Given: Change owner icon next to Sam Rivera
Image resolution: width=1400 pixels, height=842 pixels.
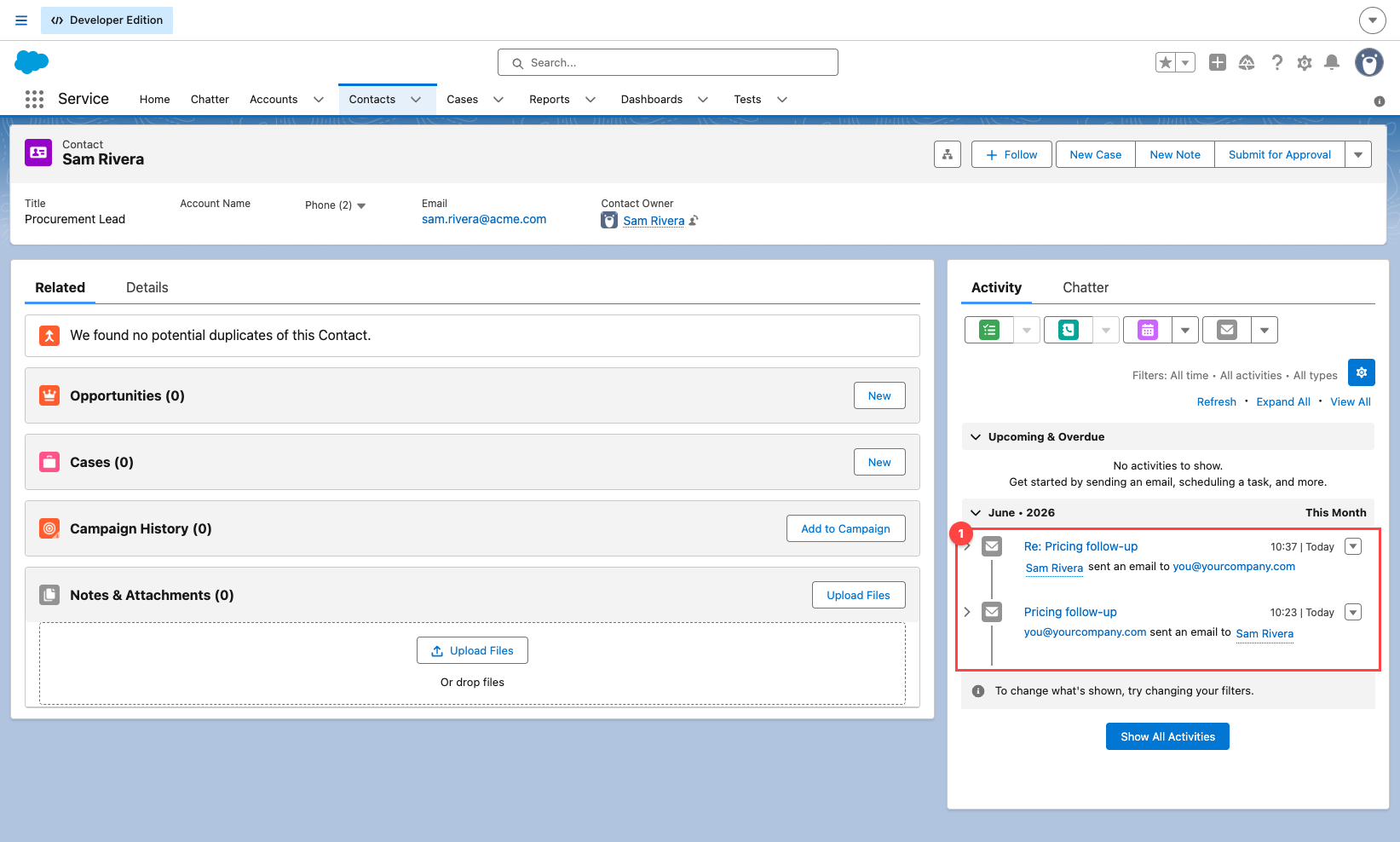Looking at the screenshot, I should click(694, 221).
